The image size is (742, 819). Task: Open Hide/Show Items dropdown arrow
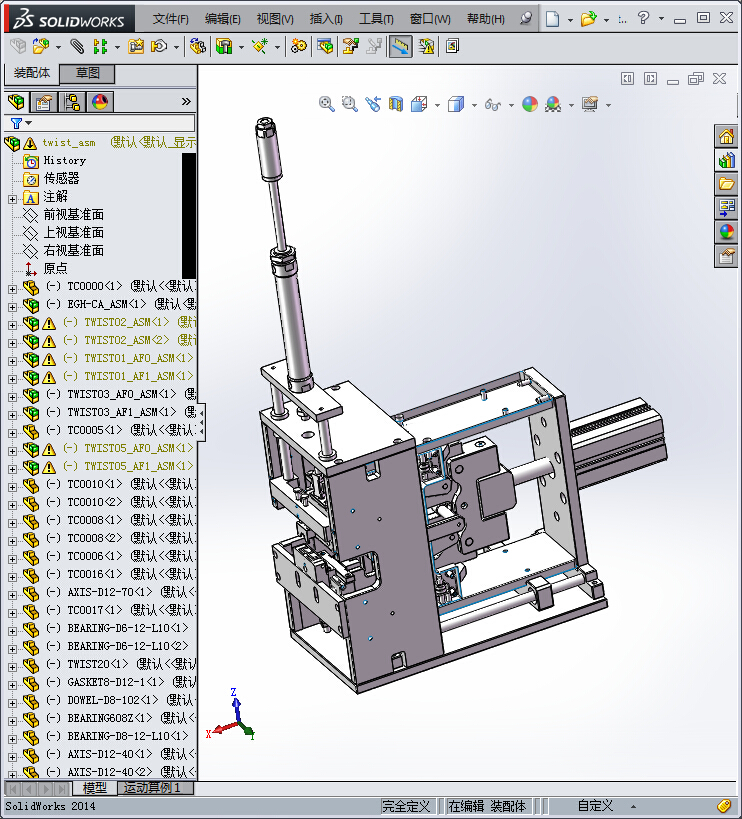coord(511,106)
